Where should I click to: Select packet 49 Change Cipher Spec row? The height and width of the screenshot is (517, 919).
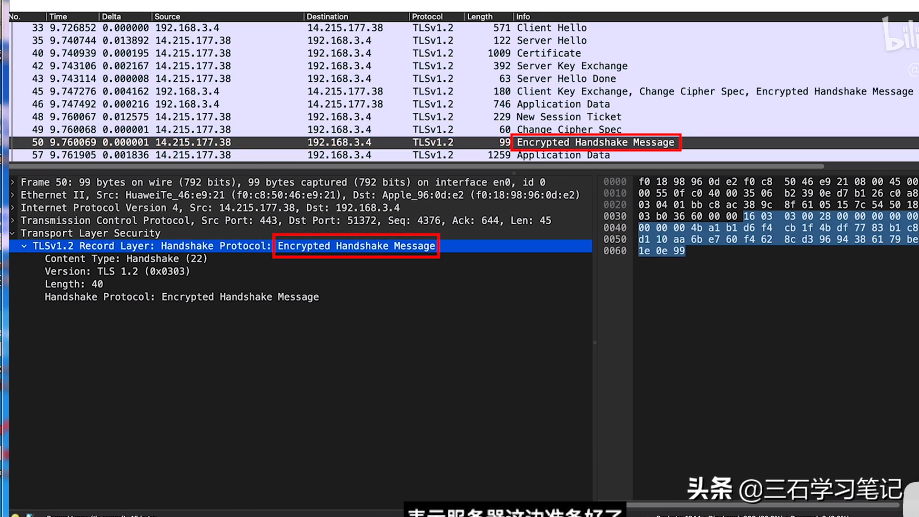click(x=464, y=130)
